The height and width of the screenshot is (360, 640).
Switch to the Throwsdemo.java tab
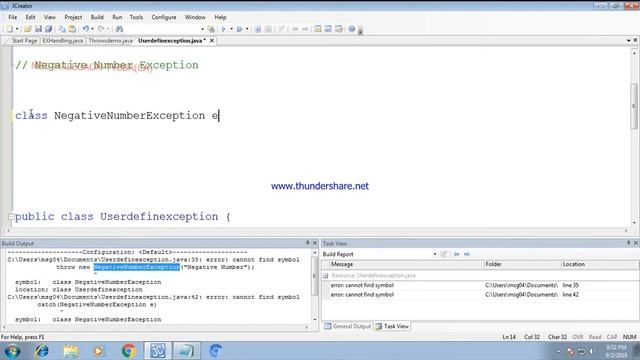[x=110, y=40]
